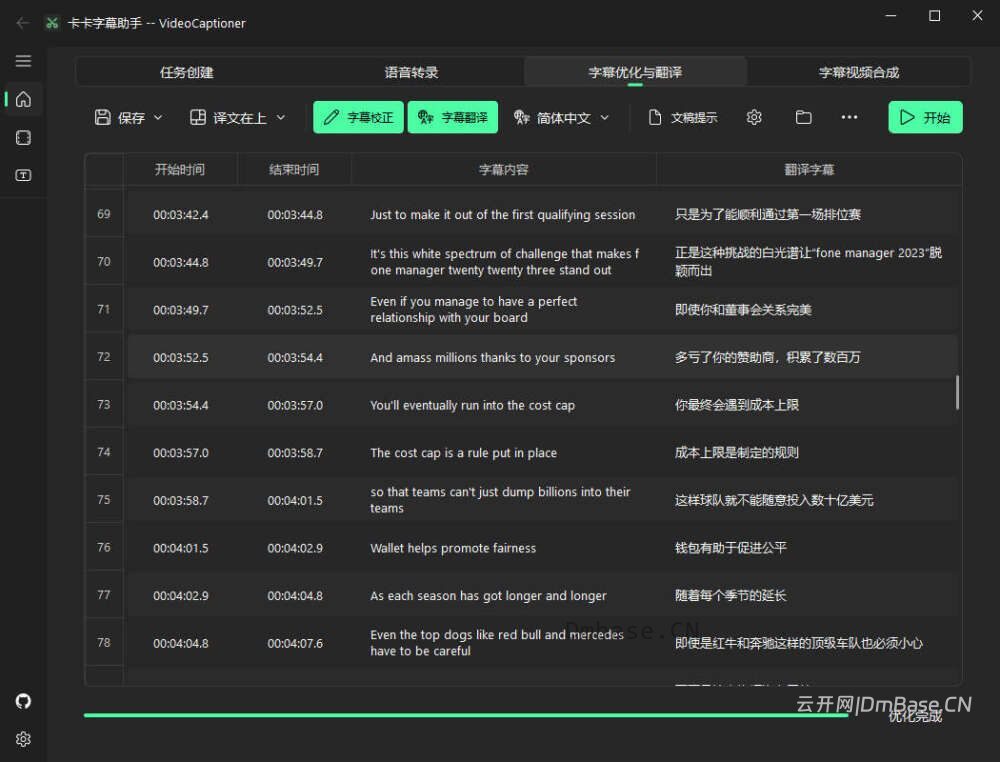The width and height of the screenshot is (1000, 762).
Task: Click the 优化完成 status text
Action: point(915,717)
